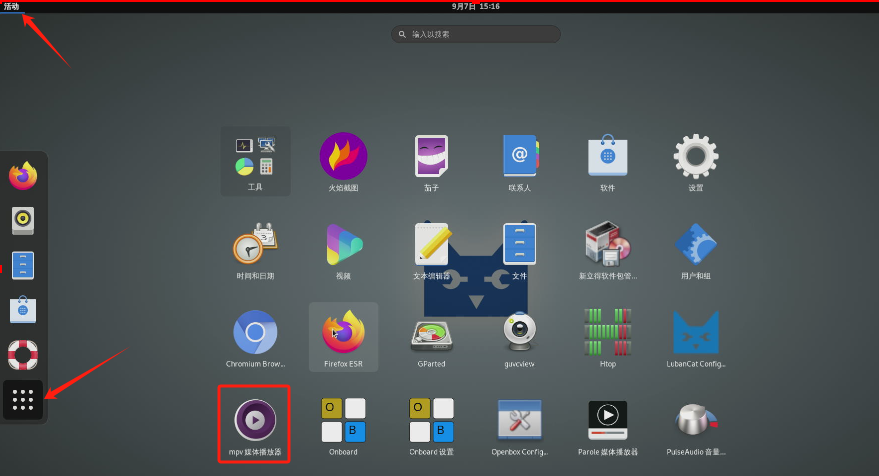Open the GParted partition editor

(431, 332)
